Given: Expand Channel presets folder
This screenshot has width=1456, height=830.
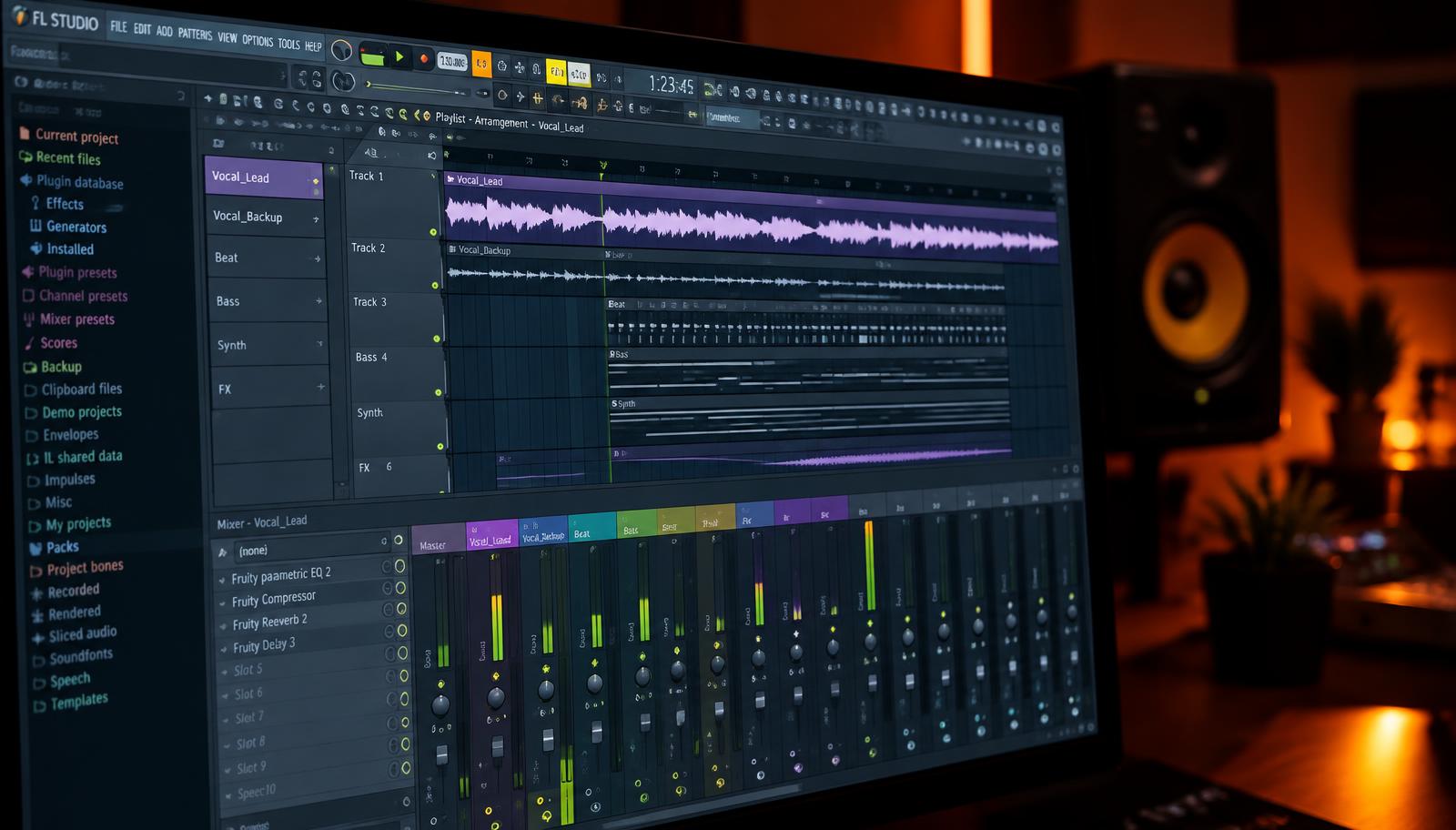Looking at the screenshot, I should coord(76,296).
